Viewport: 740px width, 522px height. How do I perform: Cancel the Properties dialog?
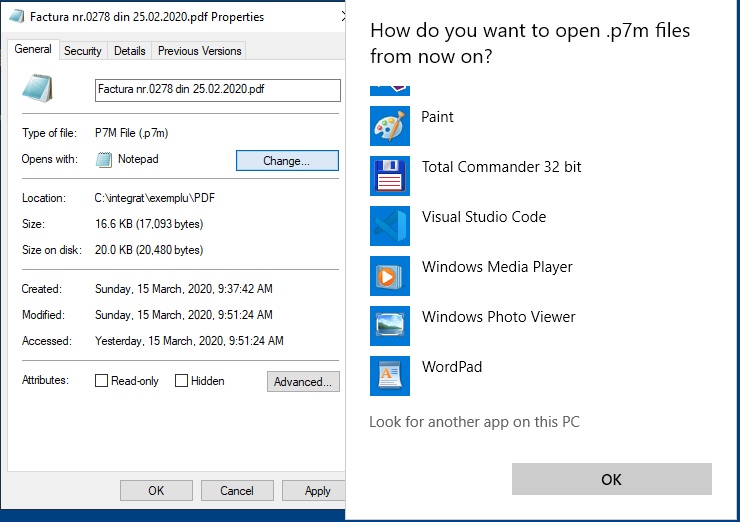[x=237, y=490]
